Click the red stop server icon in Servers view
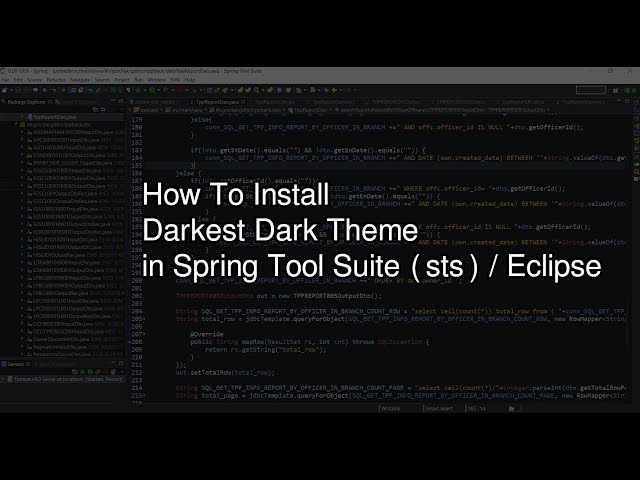Viewport: 640px width, 480px height. coord(106,372)
